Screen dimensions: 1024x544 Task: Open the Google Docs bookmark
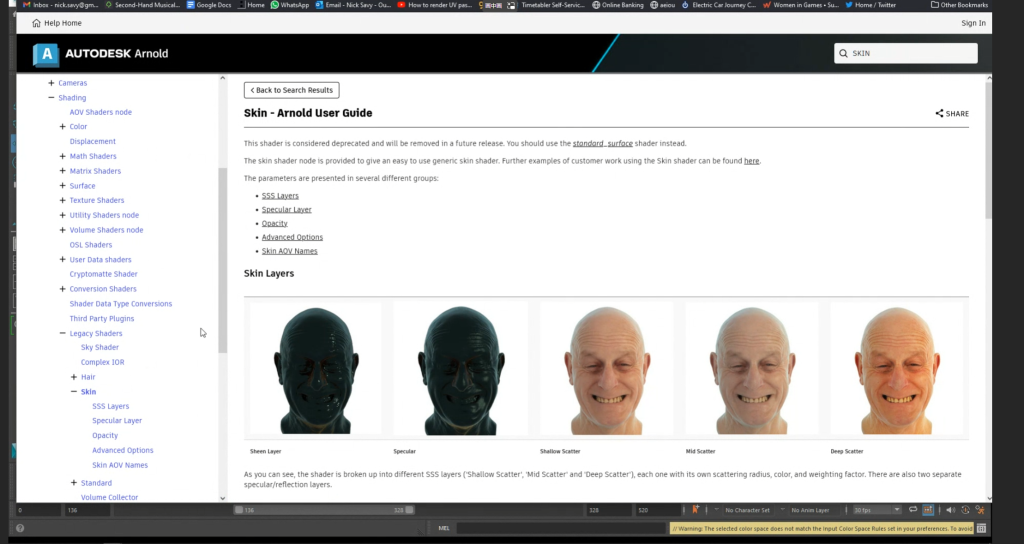tap(209, 5)
